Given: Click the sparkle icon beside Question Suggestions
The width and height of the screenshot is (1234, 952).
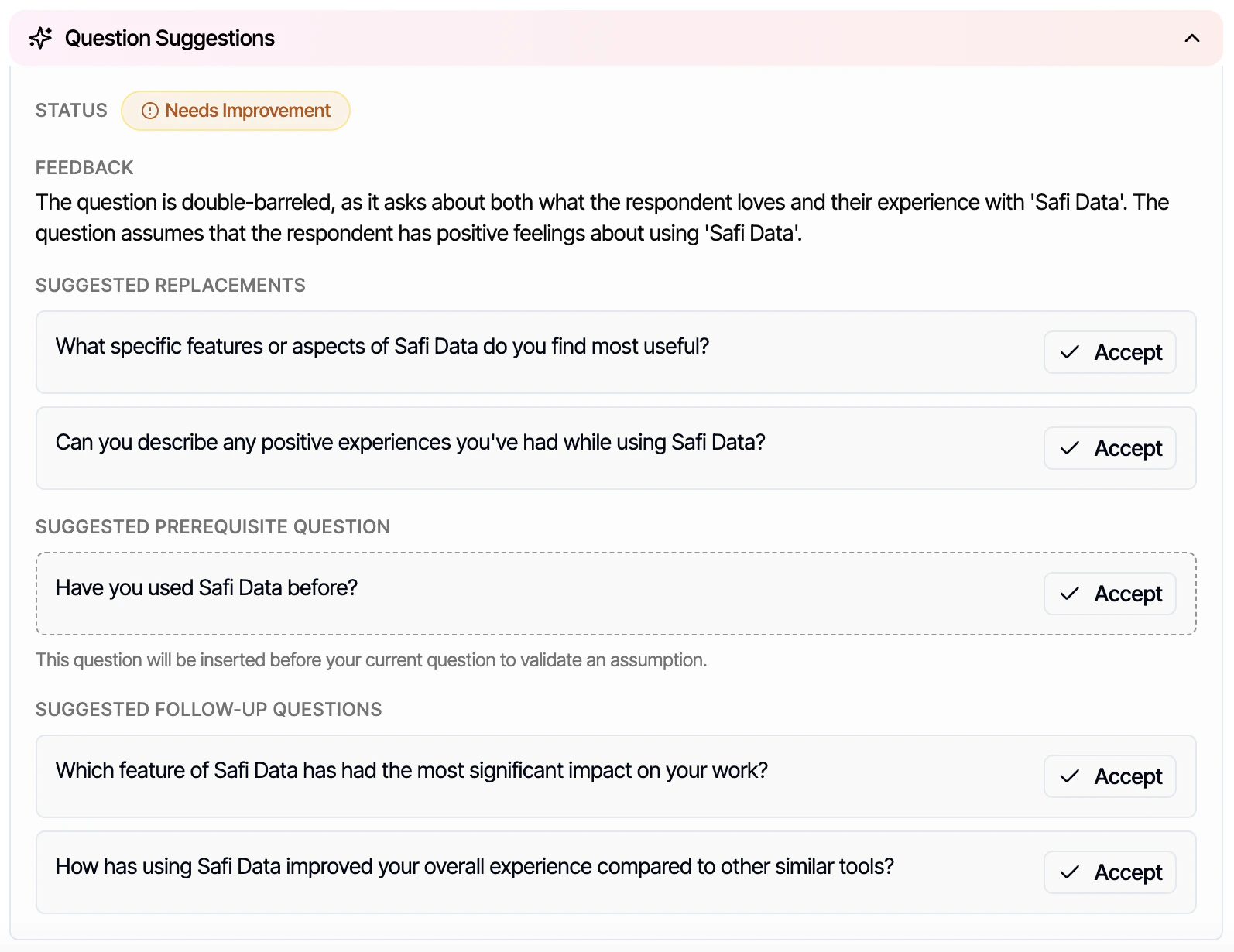Looking at the screenshot, I should (x=40, y=38).
